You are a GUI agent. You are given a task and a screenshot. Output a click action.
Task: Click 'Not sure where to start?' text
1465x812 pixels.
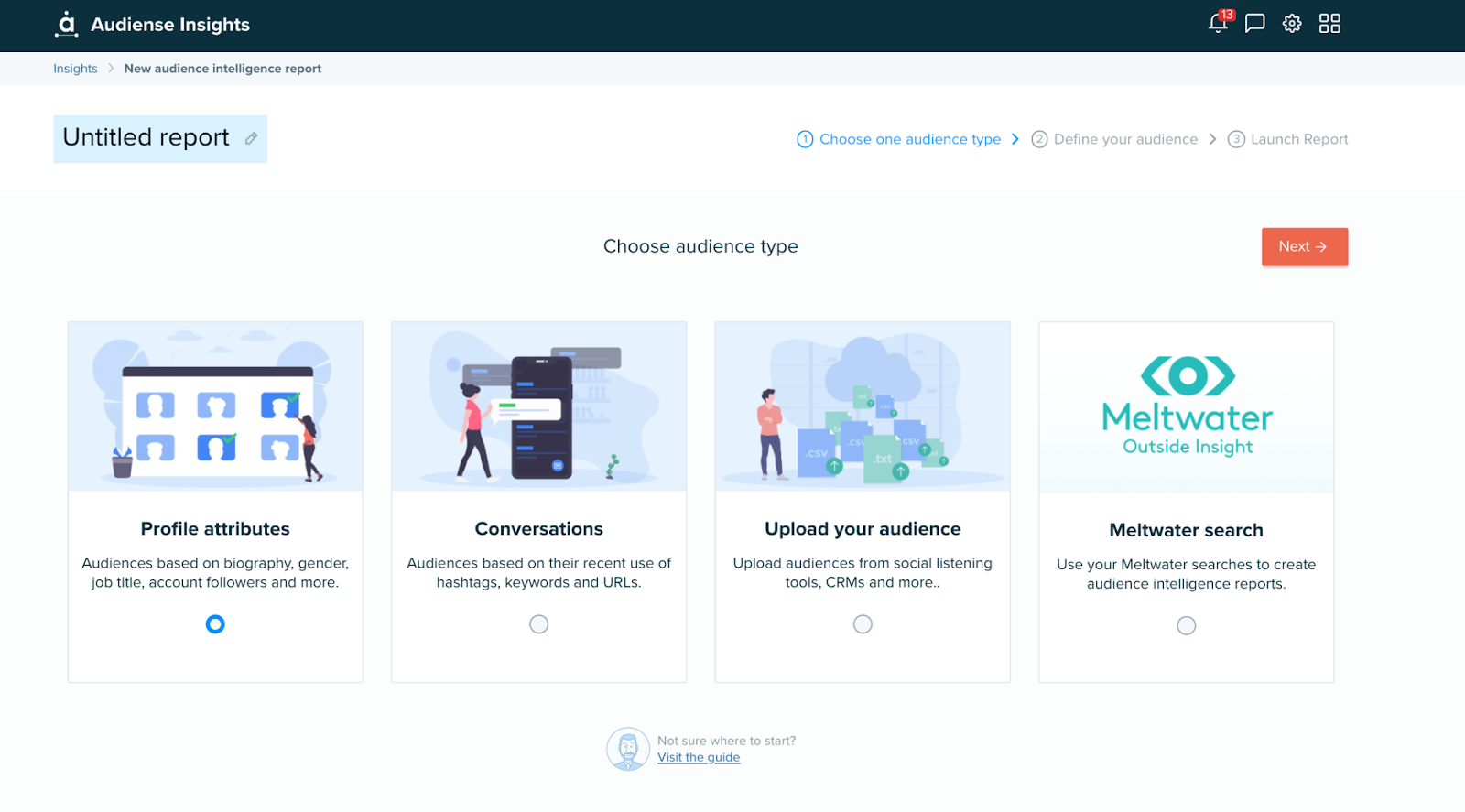pyautogui.click(x=727, y=741)
